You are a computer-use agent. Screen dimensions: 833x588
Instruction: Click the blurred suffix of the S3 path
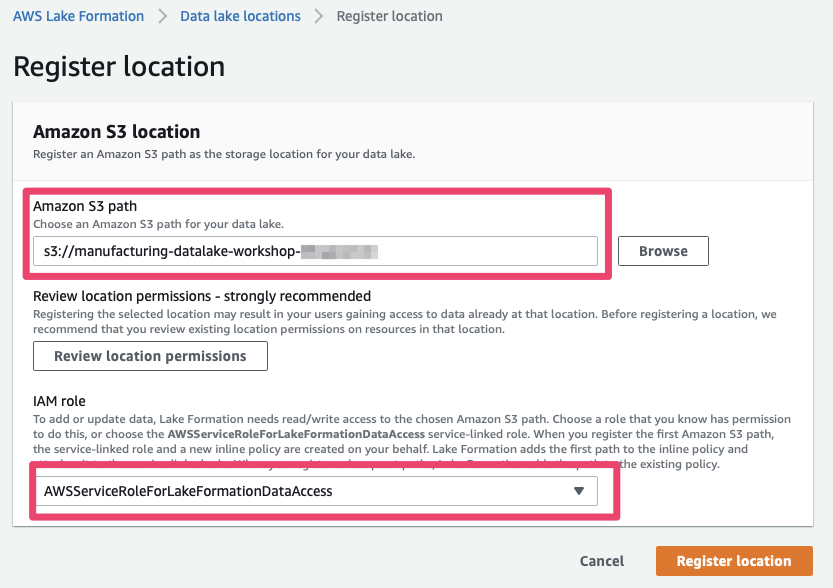340,252
